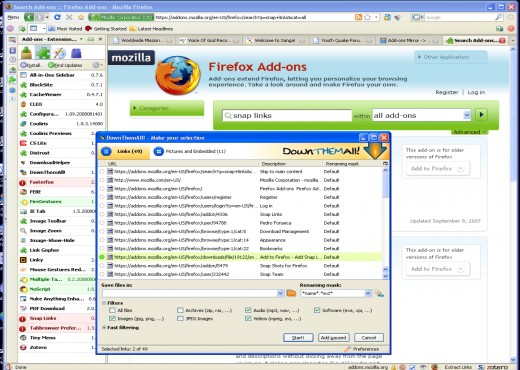
Task: Open the Plugins blue brick icon
Action: 76,53
